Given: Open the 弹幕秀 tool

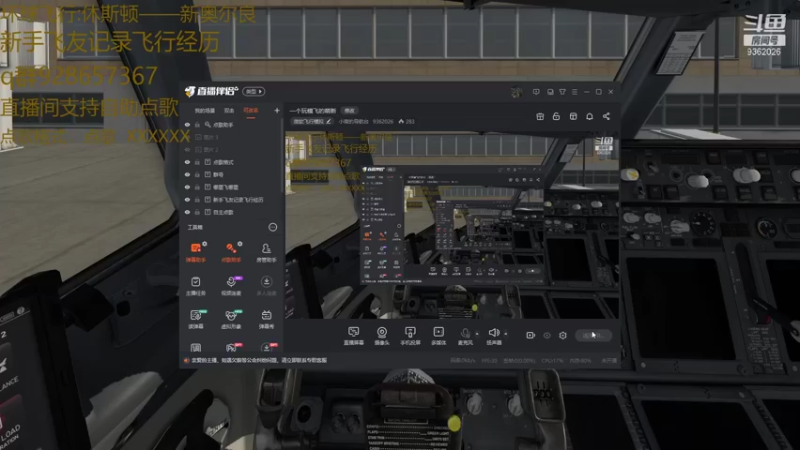Looking at the screenshot, I should point(266,320).
